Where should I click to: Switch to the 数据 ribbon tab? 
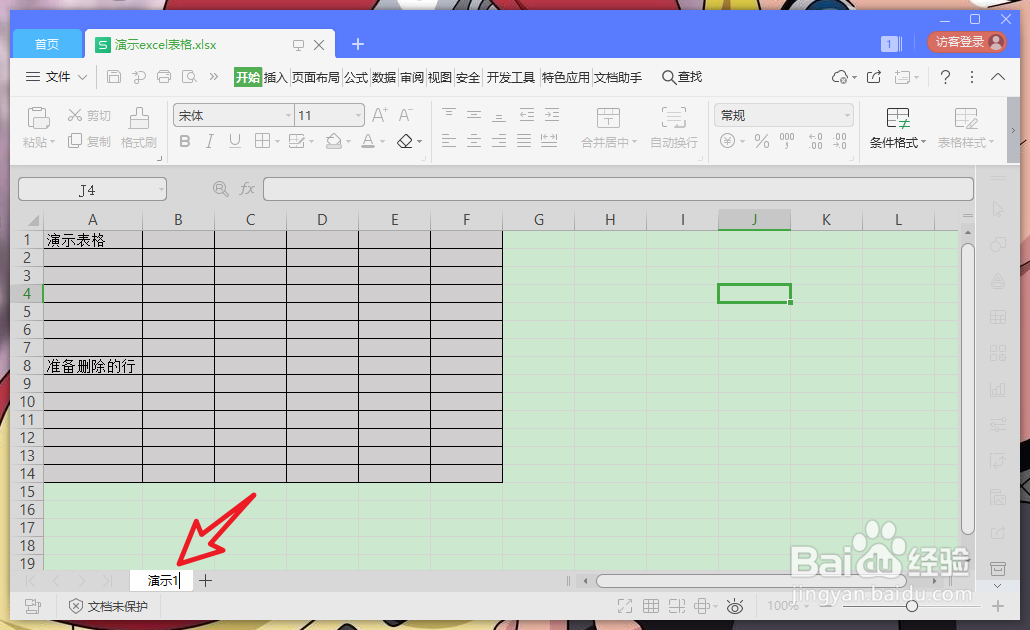(x=384, y=78)
